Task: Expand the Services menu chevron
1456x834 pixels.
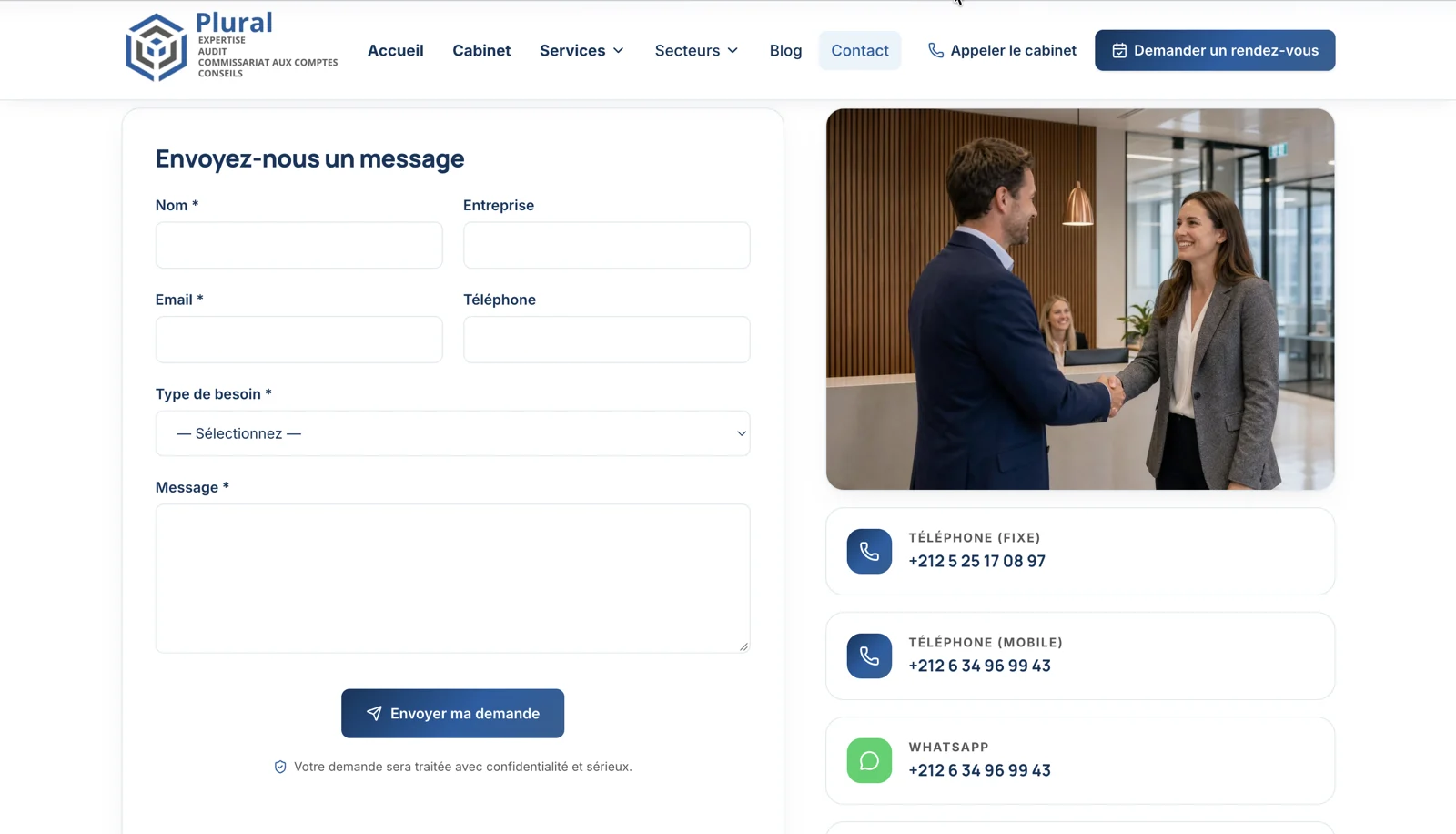Action: coord(619,50)
